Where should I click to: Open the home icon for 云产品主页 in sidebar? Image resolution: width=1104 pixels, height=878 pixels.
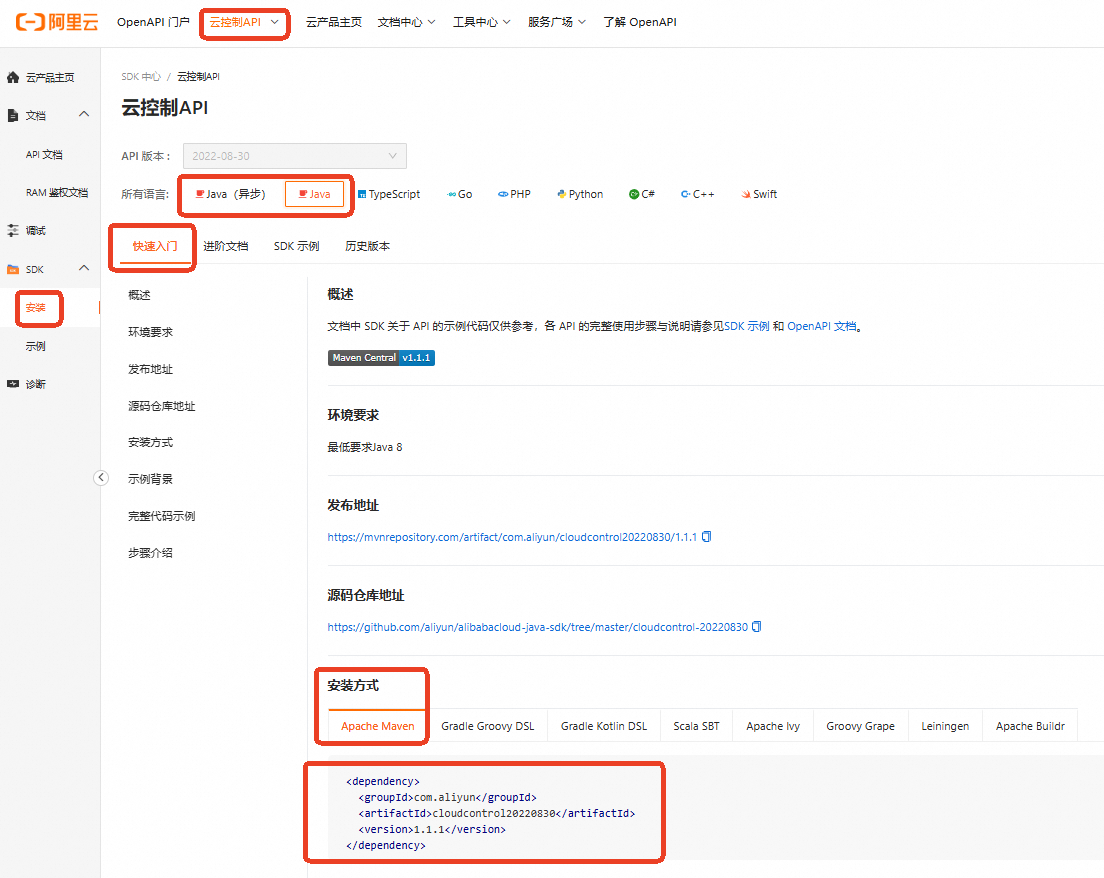coord(13,77)
